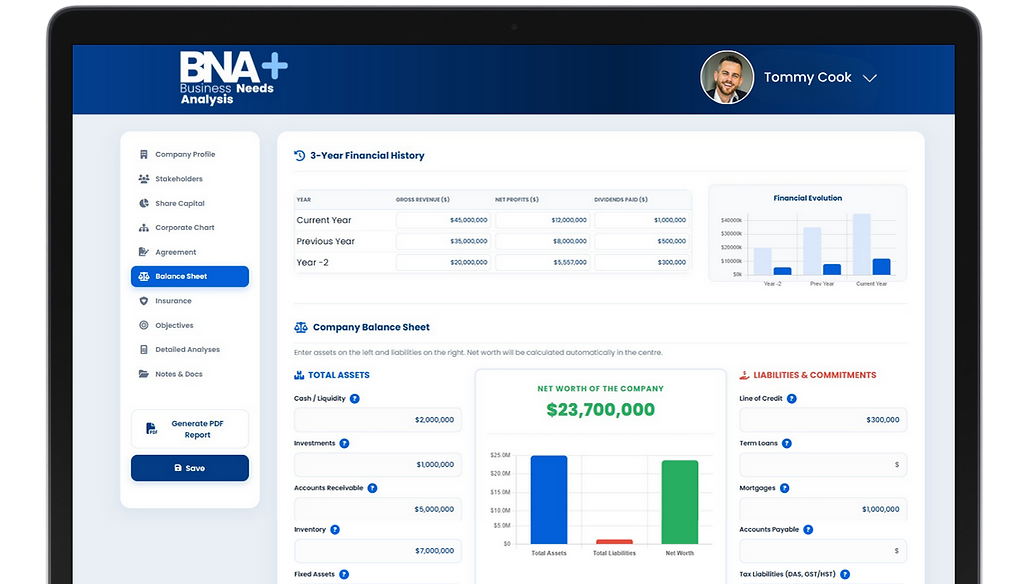The width and height of the screenshot is (1026, 584).
Task: Click the Term Loans help icon
Action: (787, 443)
